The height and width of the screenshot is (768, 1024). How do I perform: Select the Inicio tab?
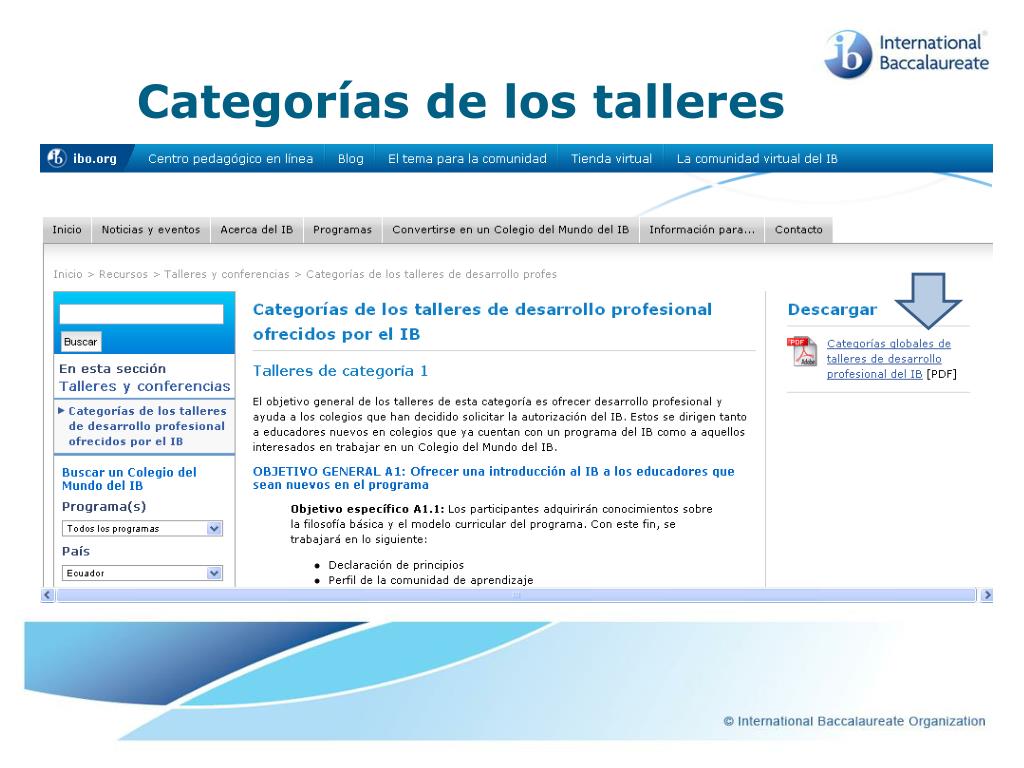67,230
